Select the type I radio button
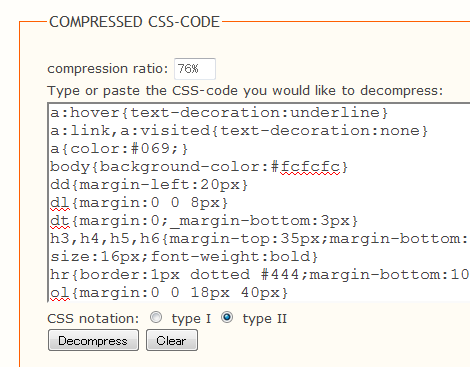470x367 pixels. coord(156,317)
